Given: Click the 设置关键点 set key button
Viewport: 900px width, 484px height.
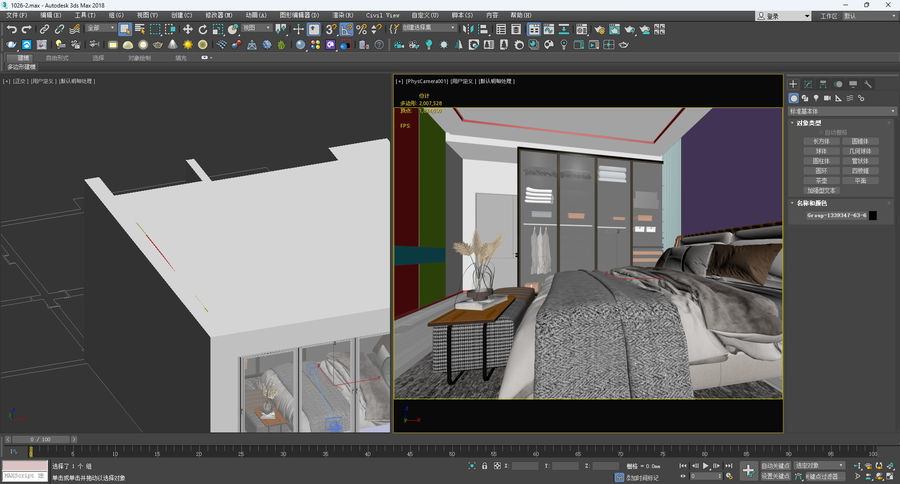Looking at the screenshot, I should tap(776, 476).
